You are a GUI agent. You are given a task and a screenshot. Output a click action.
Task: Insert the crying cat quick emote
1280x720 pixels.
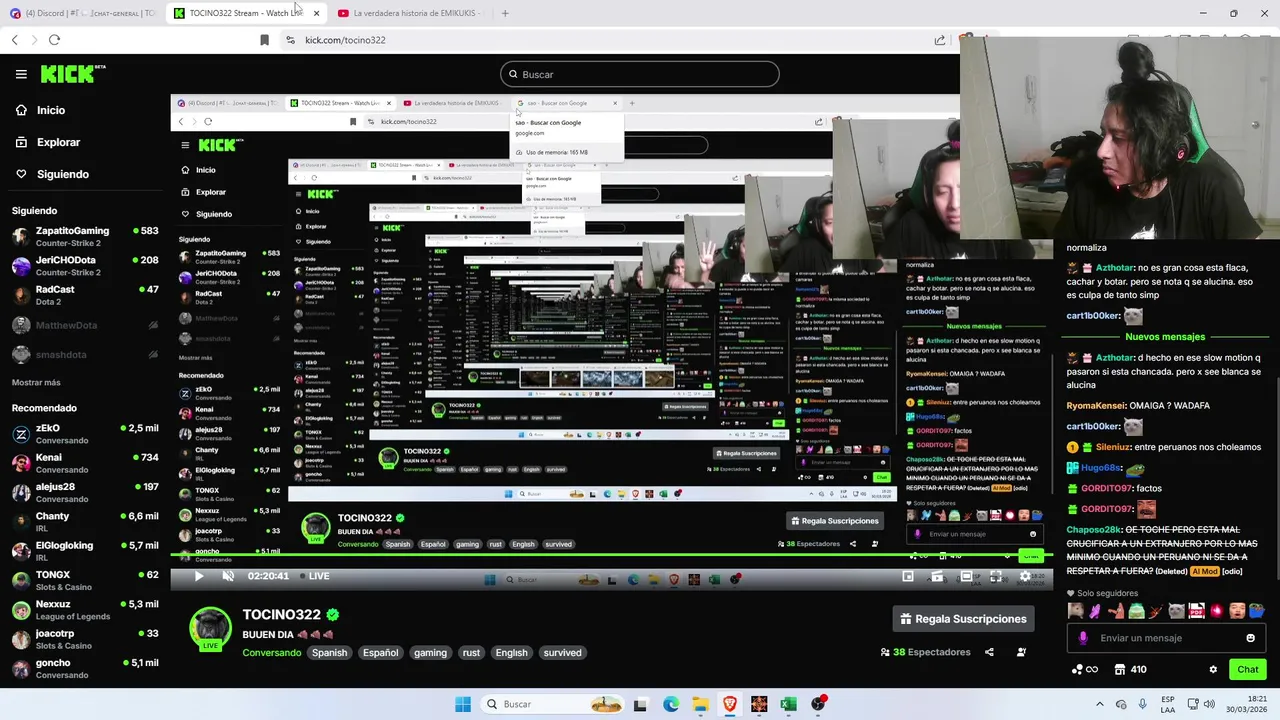tap(1177, 611)
